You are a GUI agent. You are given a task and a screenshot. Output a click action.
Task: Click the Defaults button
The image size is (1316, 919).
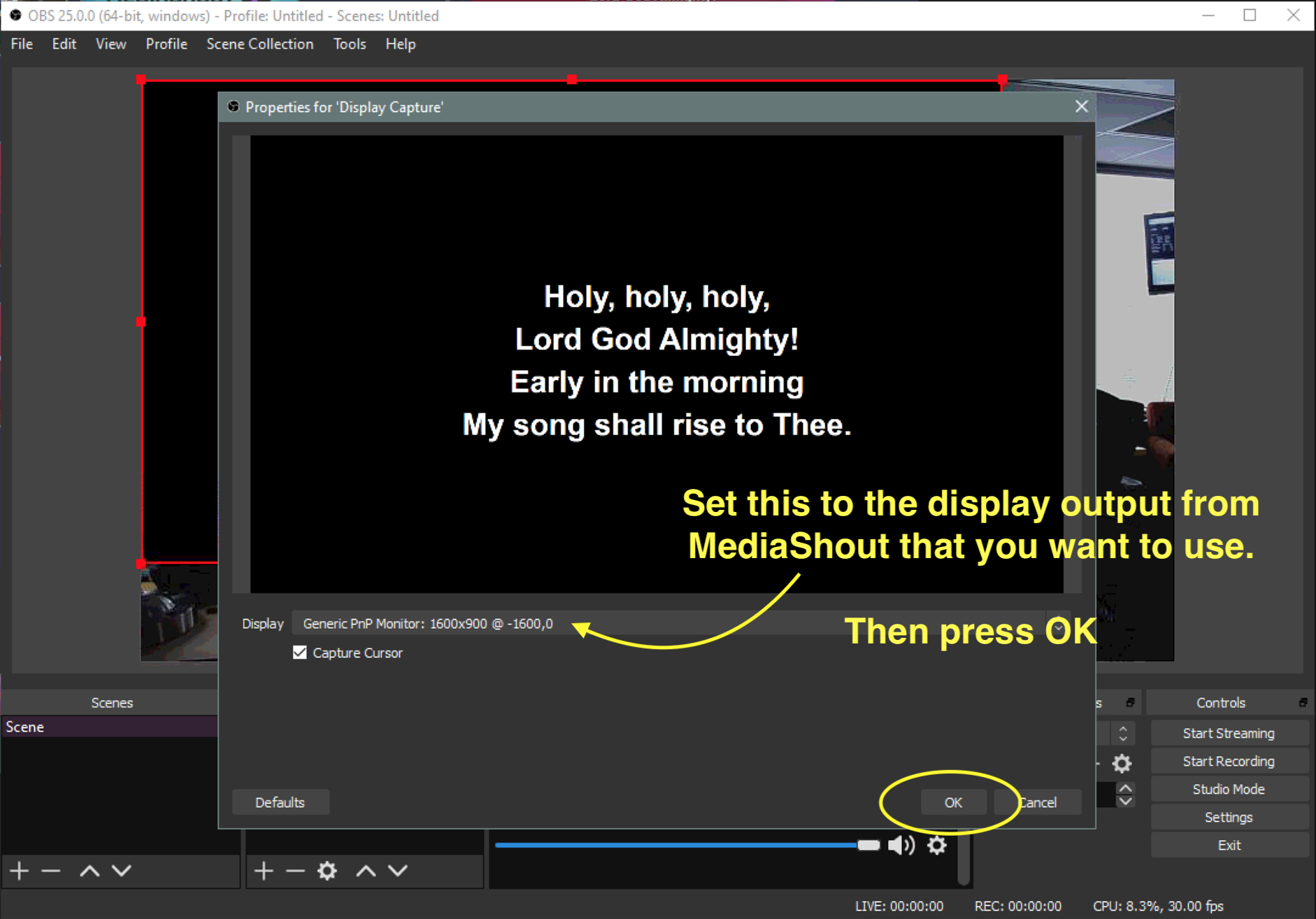coord(280,802)
